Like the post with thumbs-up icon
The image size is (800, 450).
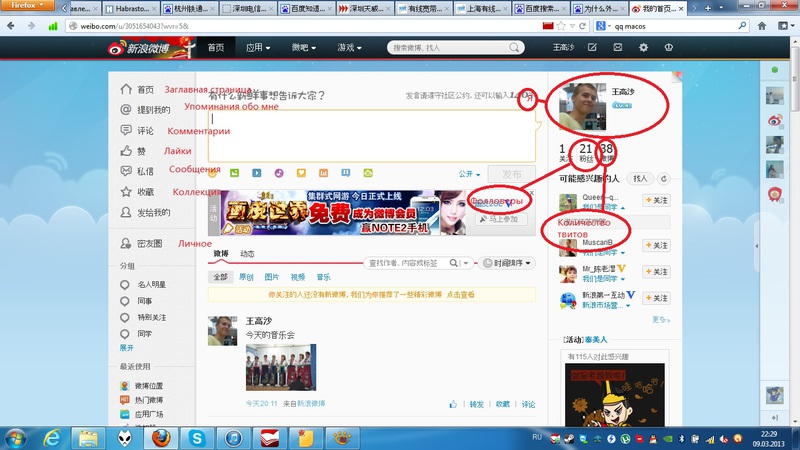click(x=453, y=404)
